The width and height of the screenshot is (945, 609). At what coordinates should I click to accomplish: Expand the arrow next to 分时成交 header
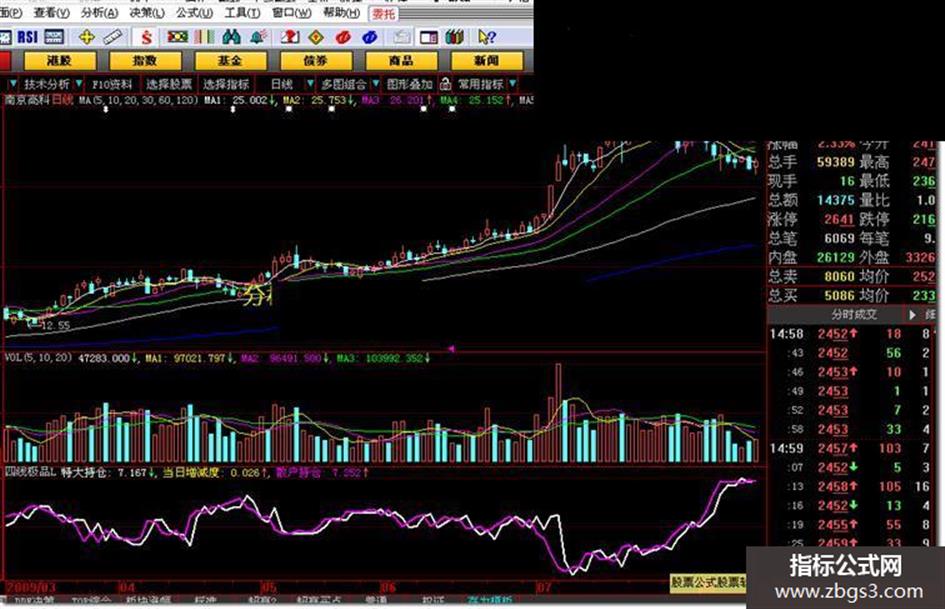pos(912,315)
